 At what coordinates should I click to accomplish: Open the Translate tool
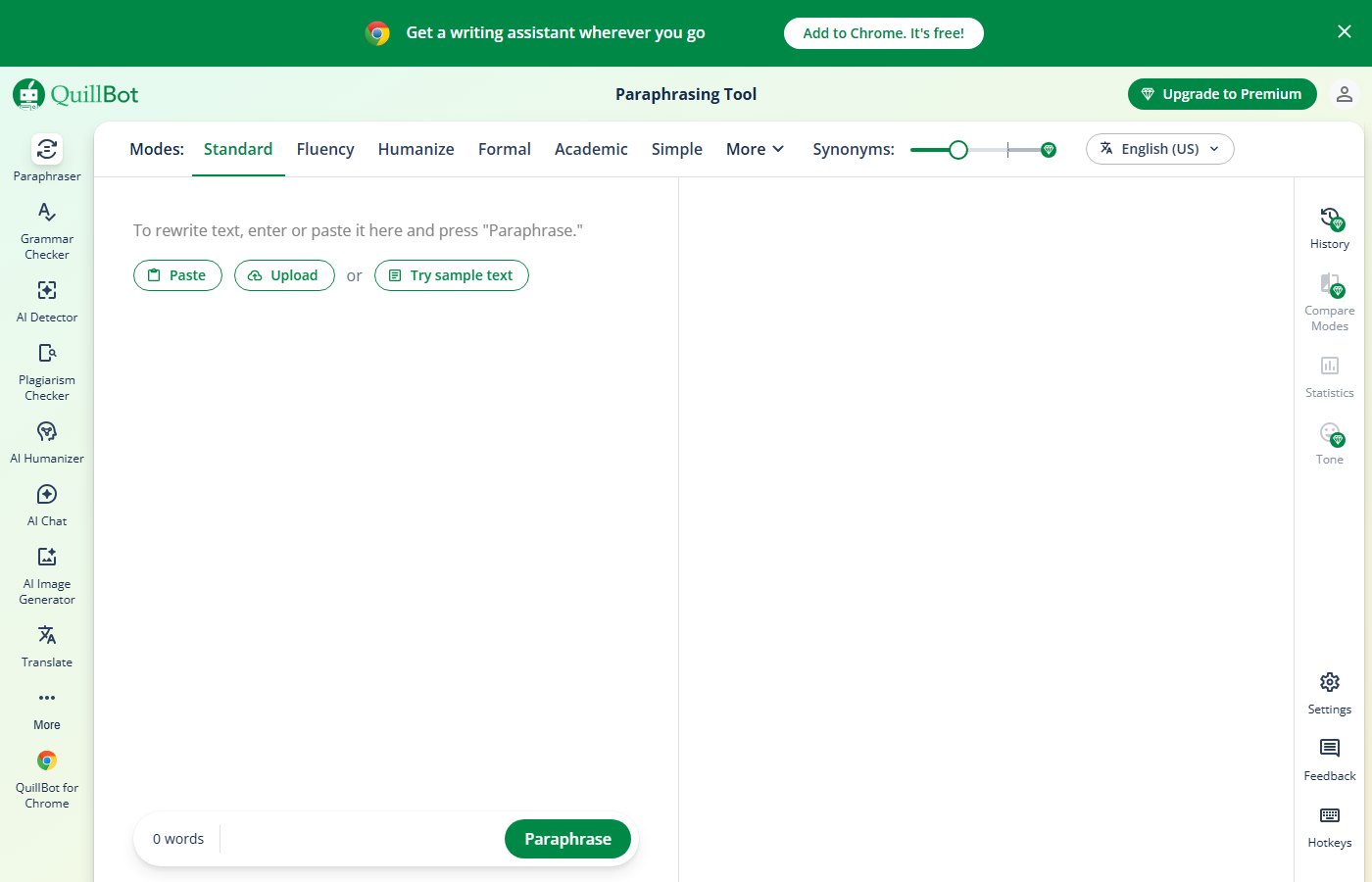[46, 645]
